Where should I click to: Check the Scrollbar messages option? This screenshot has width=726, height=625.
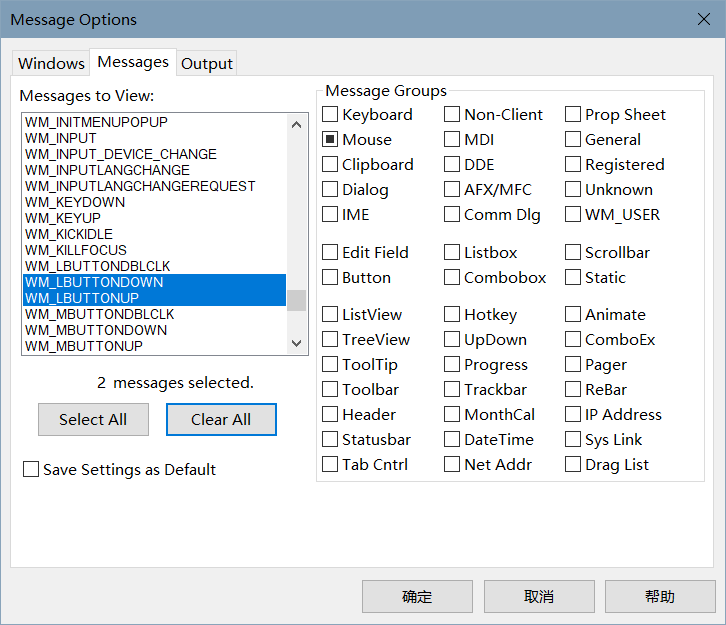click(574, 253)
